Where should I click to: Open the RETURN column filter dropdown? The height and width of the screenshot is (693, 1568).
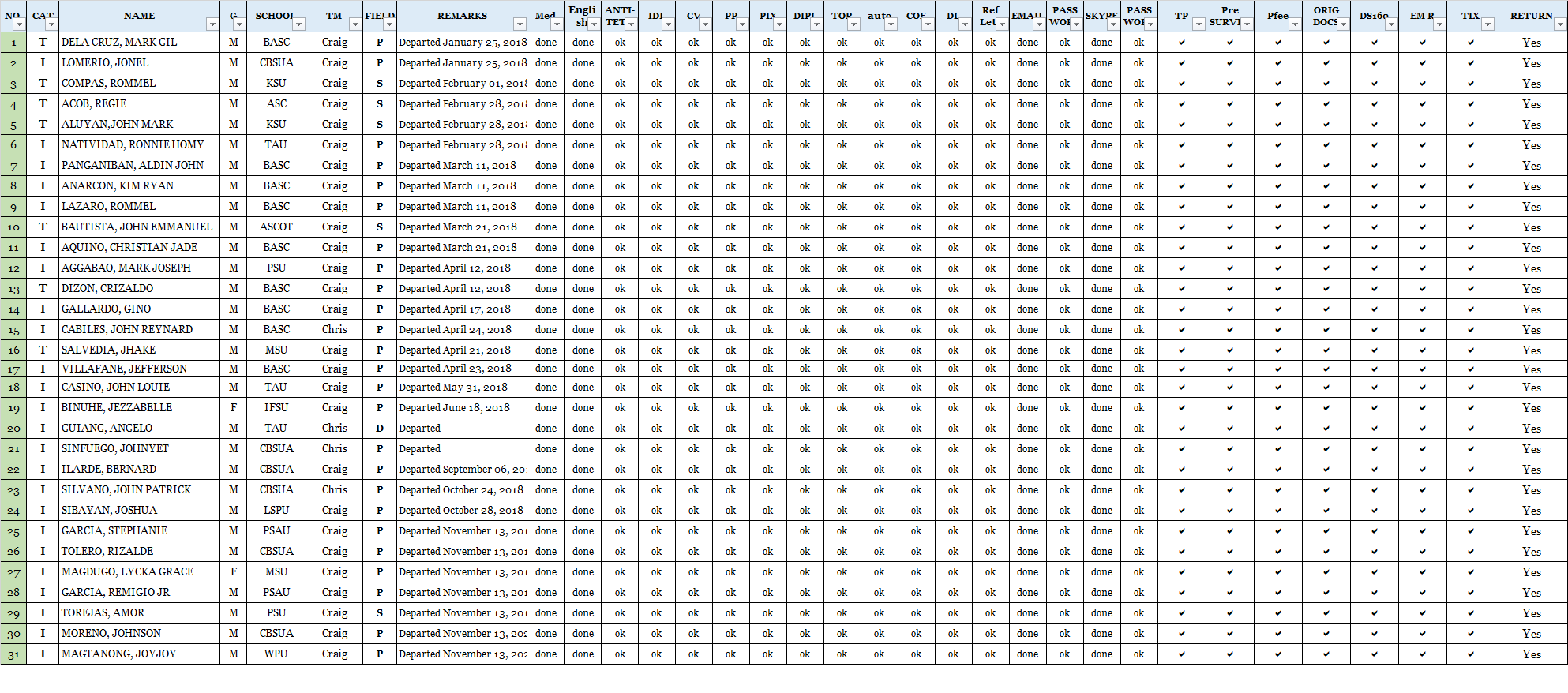tap(1559, 24)
